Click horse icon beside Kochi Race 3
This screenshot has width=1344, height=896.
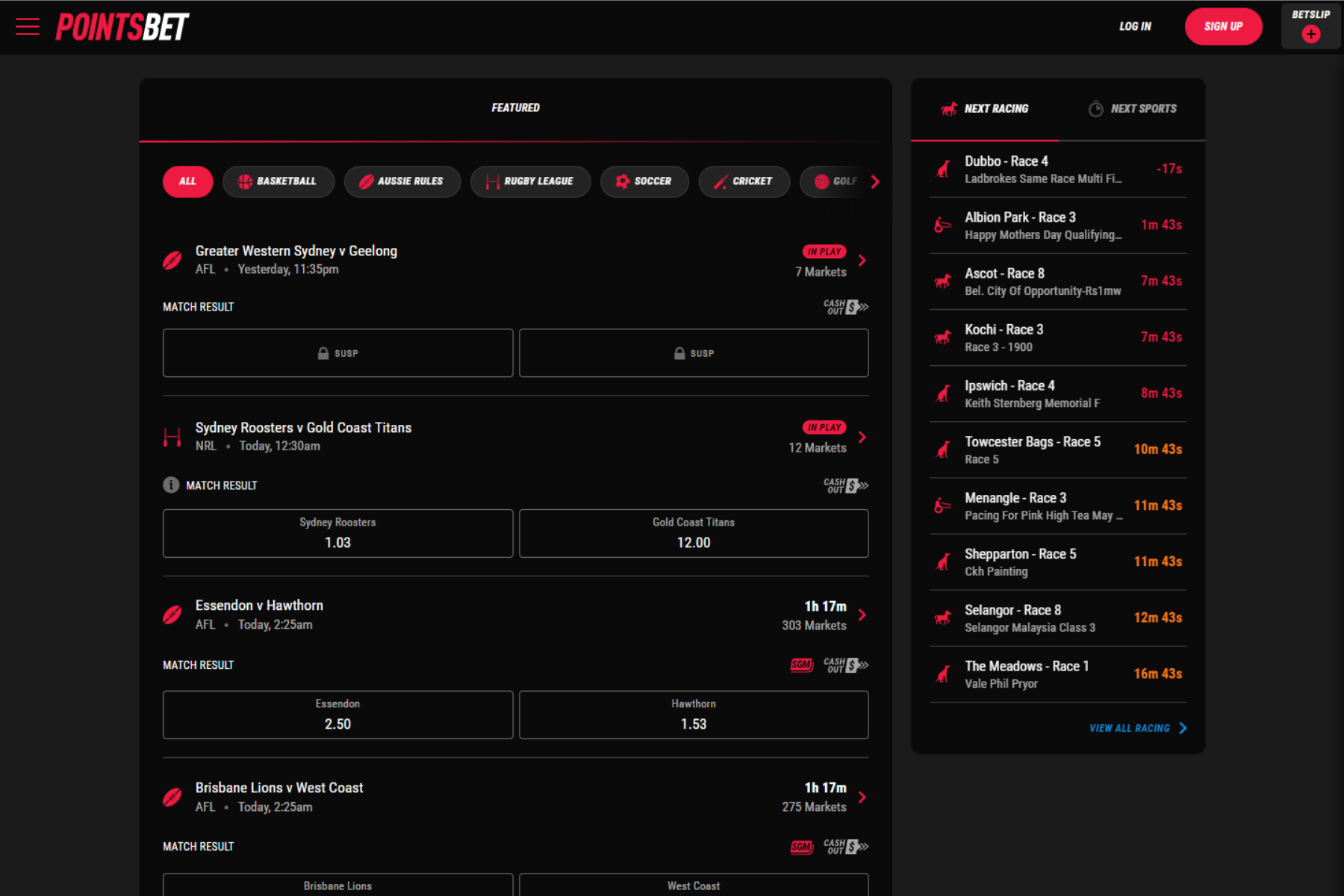[943, 337]
